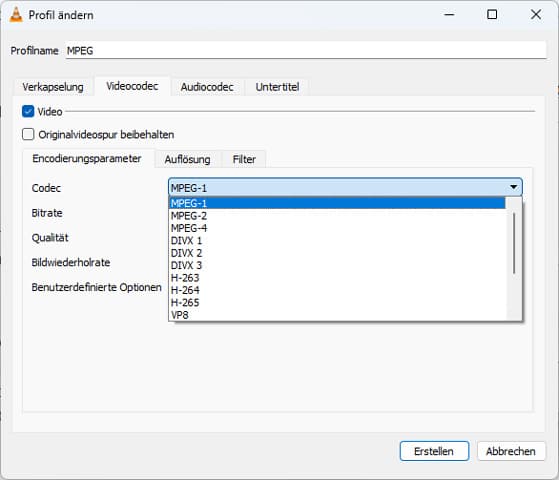Go to the Untertitel tab
This screenshot has width=559, height=480.
pyautogui.click(x=277, y=87)
